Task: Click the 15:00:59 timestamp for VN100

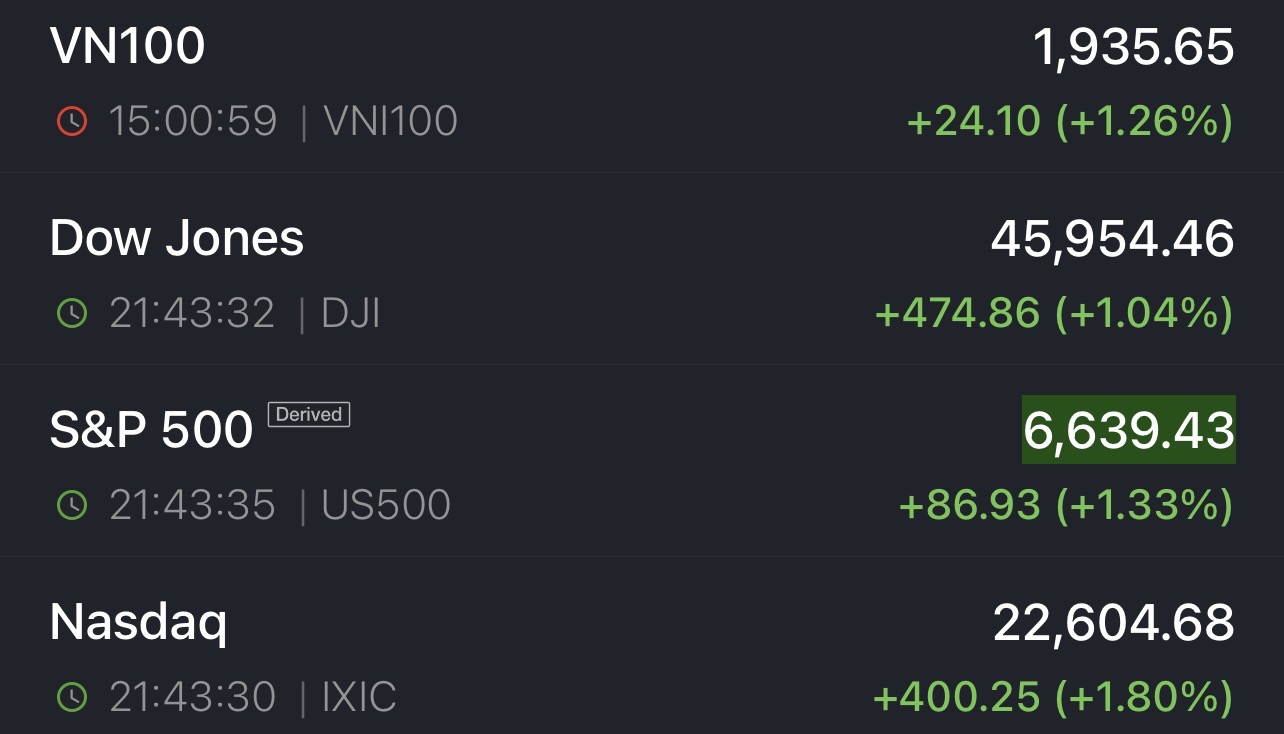Action: [193, 121]
